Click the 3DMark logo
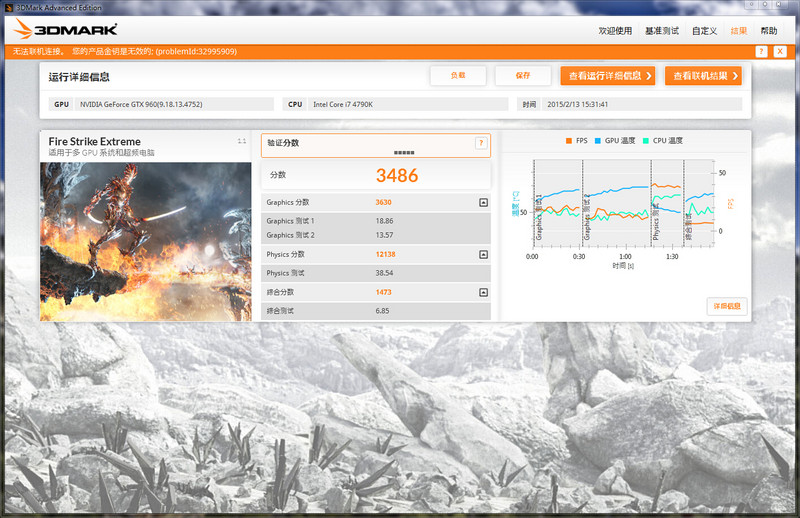Image resolution: width=800 pixels, height=518 pixels. point(65,30)
